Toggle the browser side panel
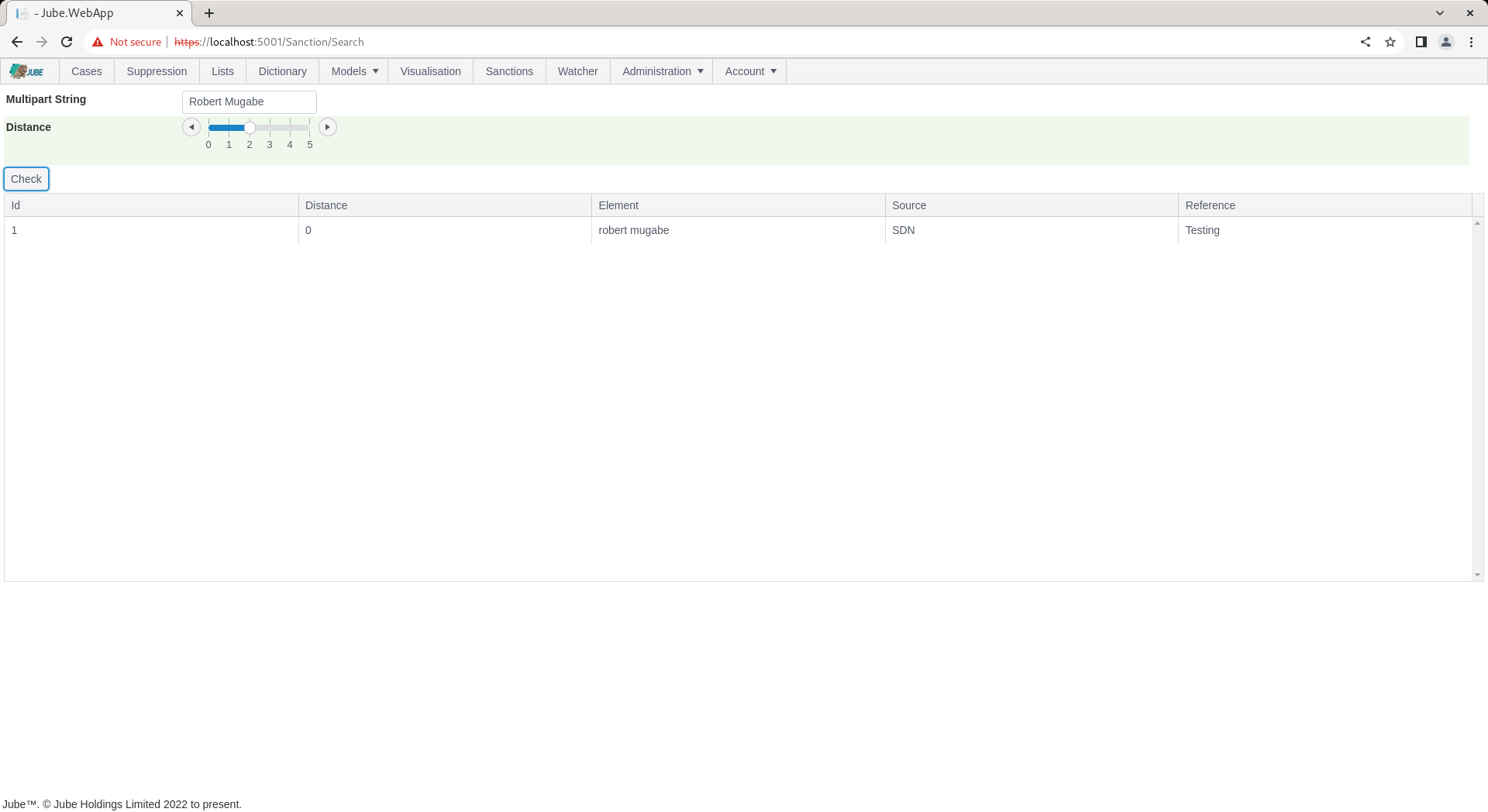 [x=1421, y=42]
